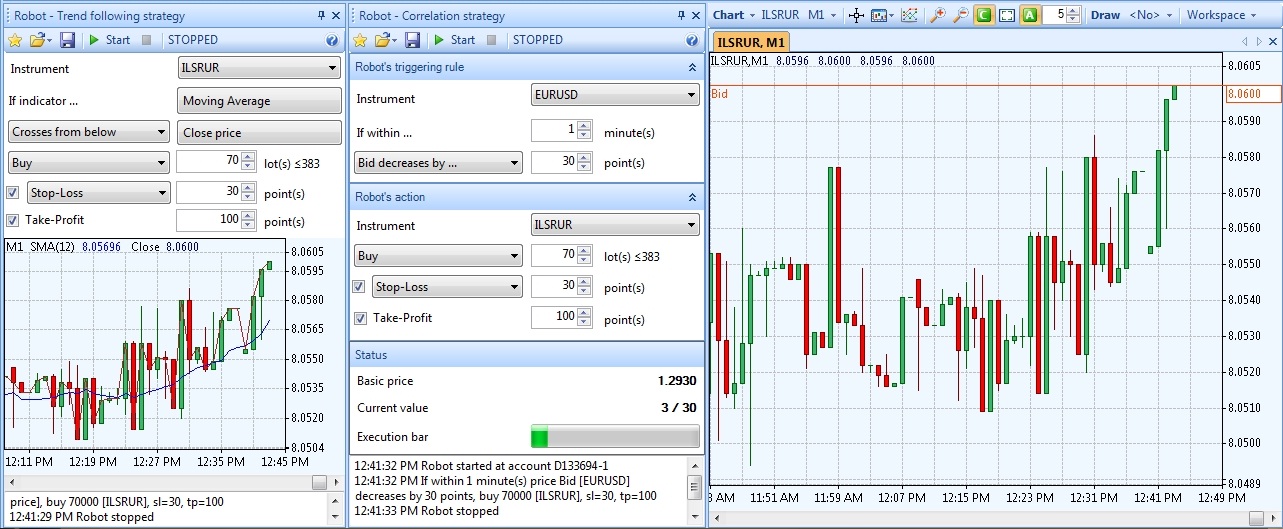Viewport: 1283px width, 529px height.
Task: Zoom out the chart with the minus magnifier
Action: 960,15
